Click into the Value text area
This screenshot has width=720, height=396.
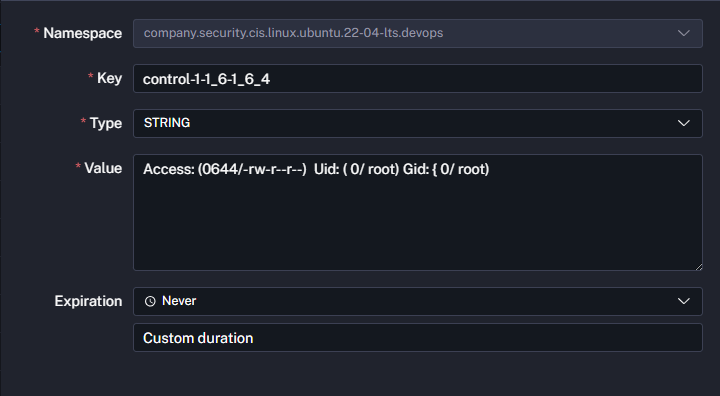pos(418,212)
